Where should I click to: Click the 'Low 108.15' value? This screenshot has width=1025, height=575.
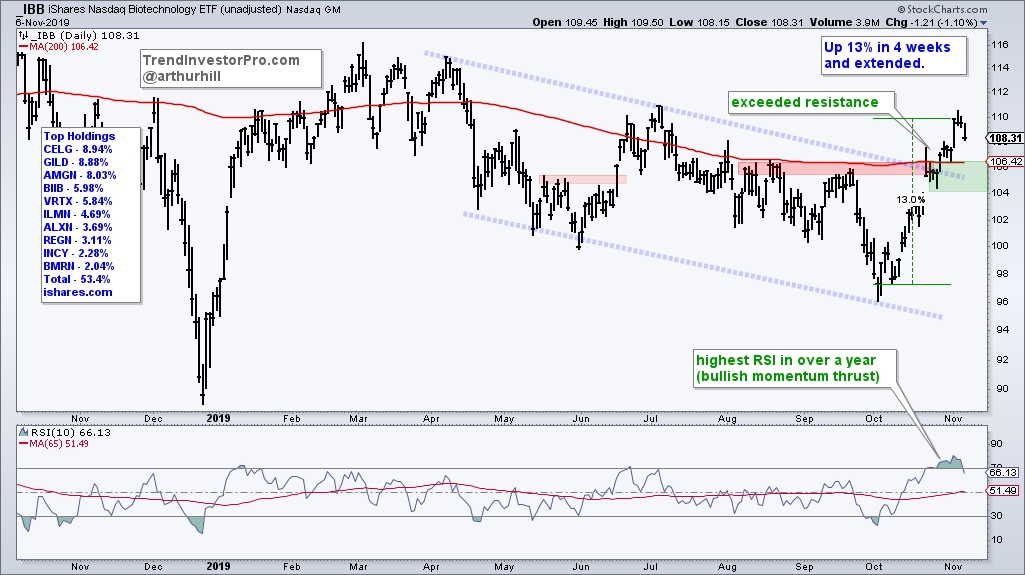click(699, 22)
